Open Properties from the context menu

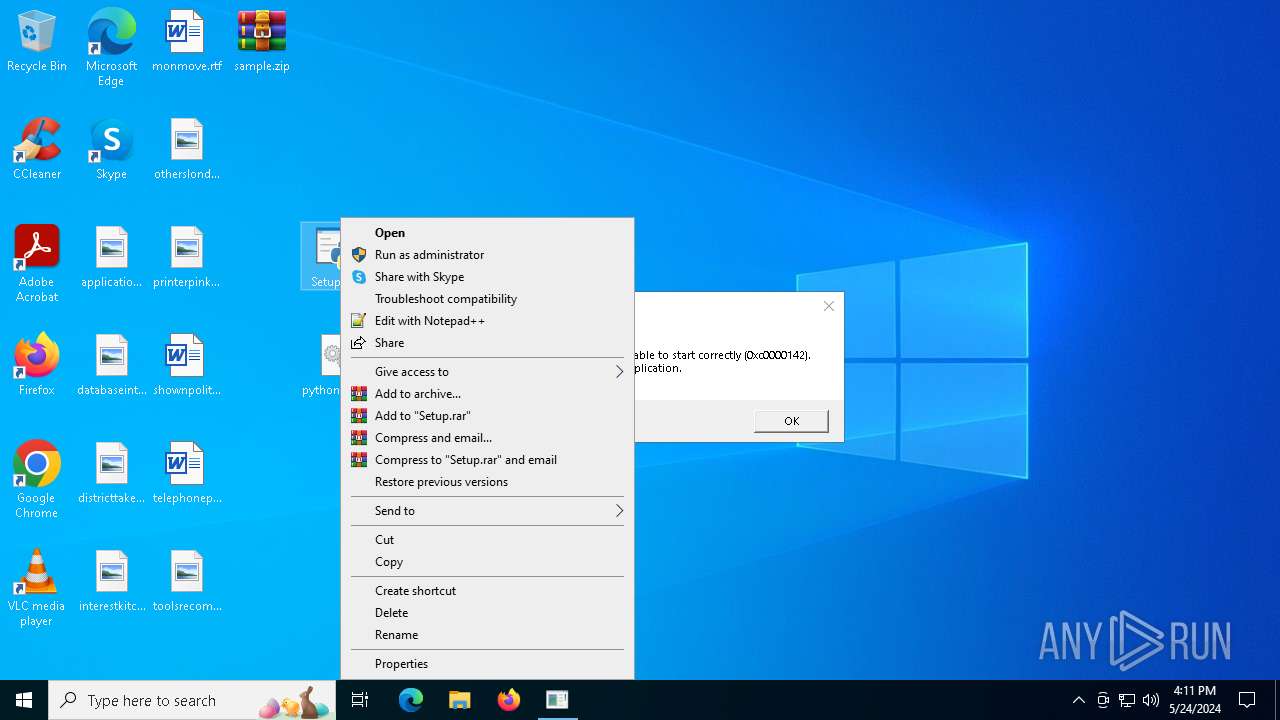tap(487, 664)
